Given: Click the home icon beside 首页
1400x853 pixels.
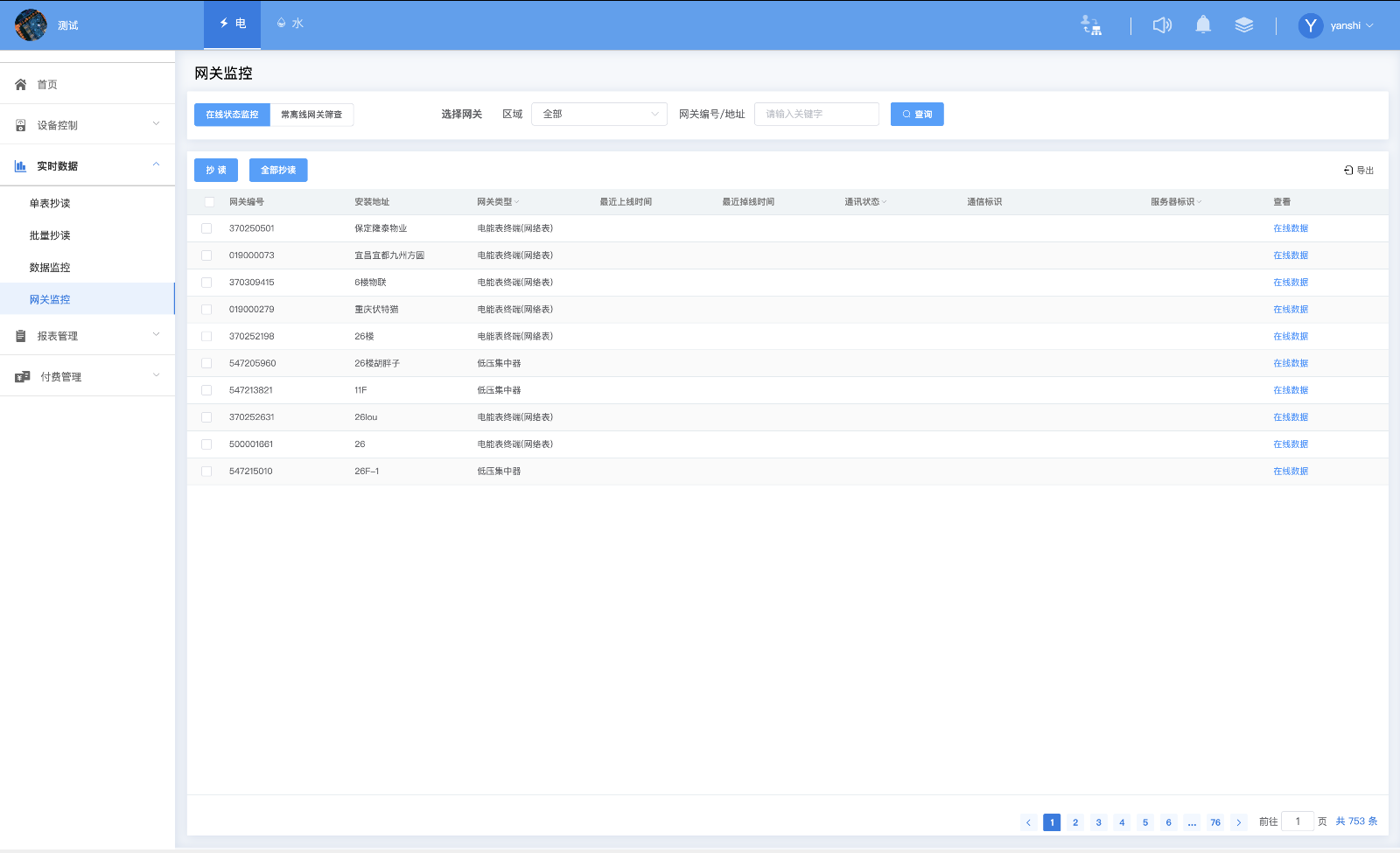Looking at the screenshot, I should coord(21,85).
